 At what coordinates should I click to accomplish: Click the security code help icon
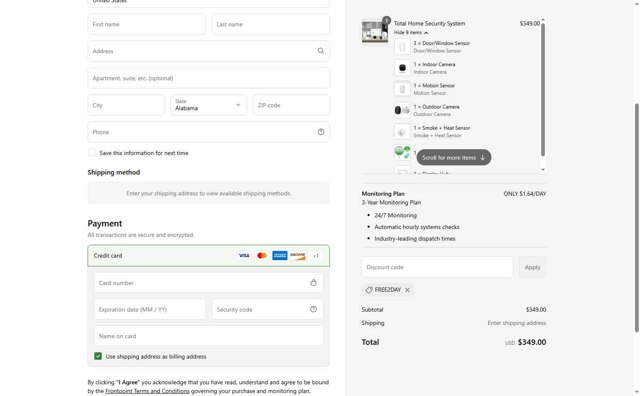coord(313,309)
